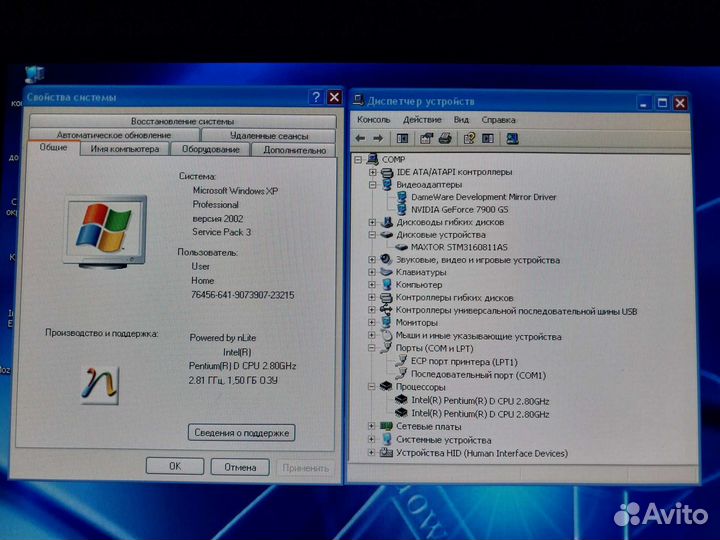The width and height of the screenshot is (720, 540).
Task: Expand IDE ATA/ATAPI контроллеры
Action: (x=372, y=172)
